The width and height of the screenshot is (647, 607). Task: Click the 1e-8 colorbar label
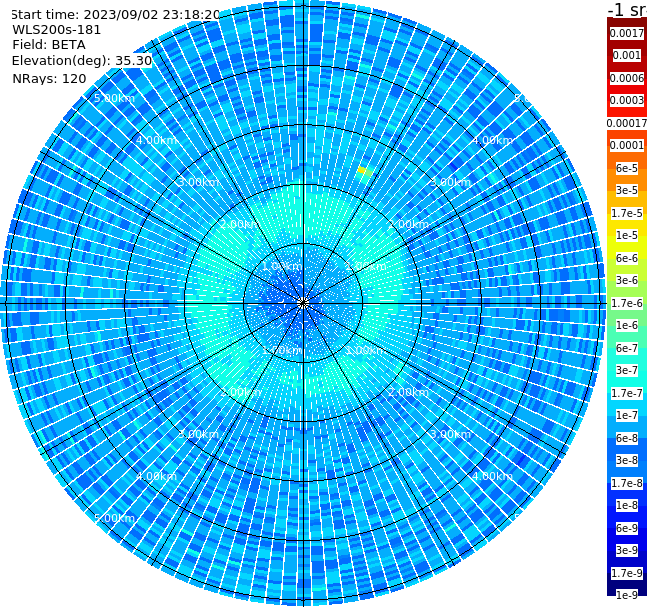[627, 505]
